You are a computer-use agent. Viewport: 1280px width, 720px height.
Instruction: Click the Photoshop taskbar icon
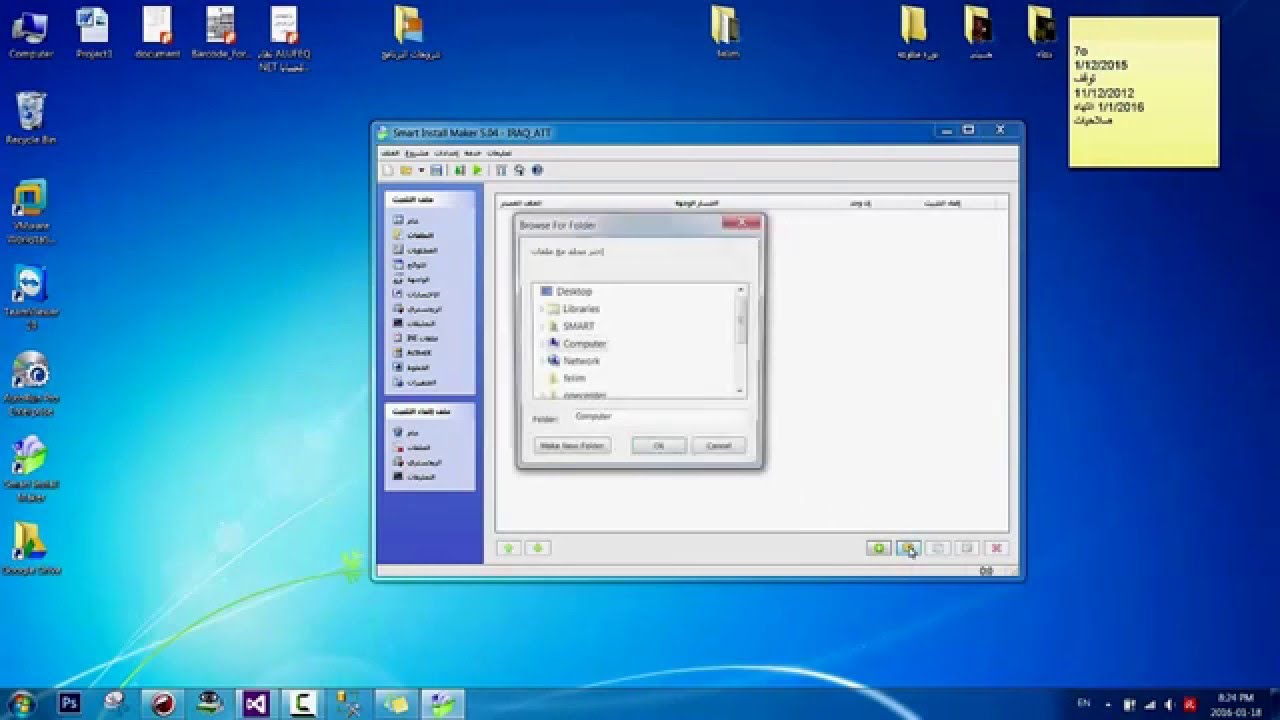69,703
